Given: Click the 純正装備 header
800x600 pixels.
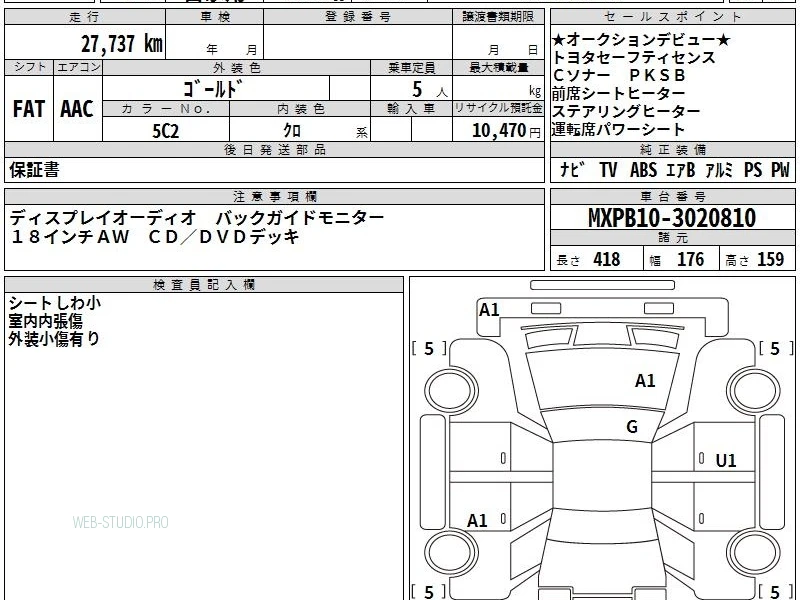Looking at the screenshot, I should [672, 149].
